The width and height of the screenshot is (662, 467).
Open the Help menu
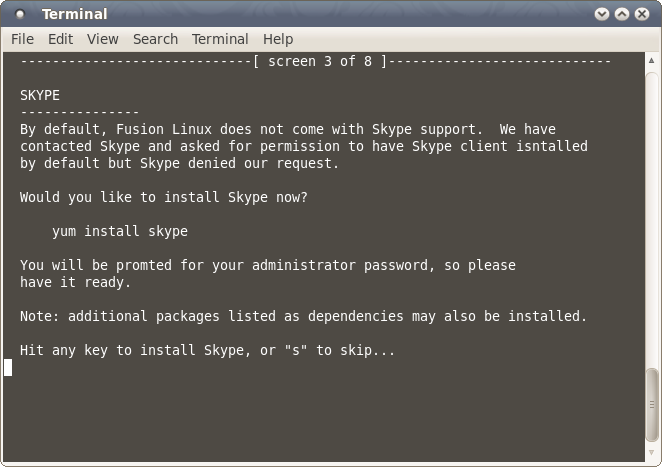click(x=278, y=39)
